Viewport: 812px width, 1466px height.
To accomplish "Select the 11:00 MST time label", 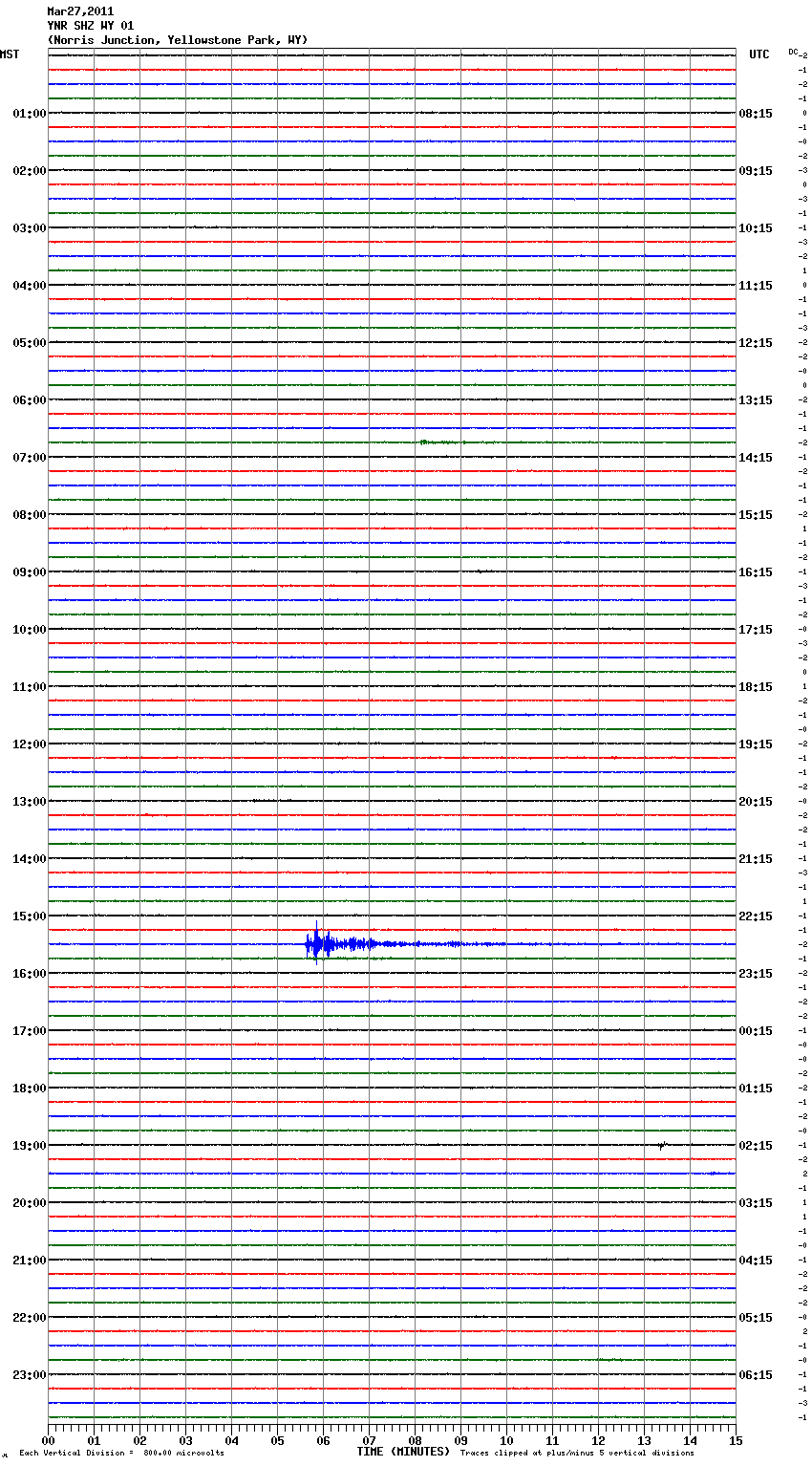I will (30, 687).
